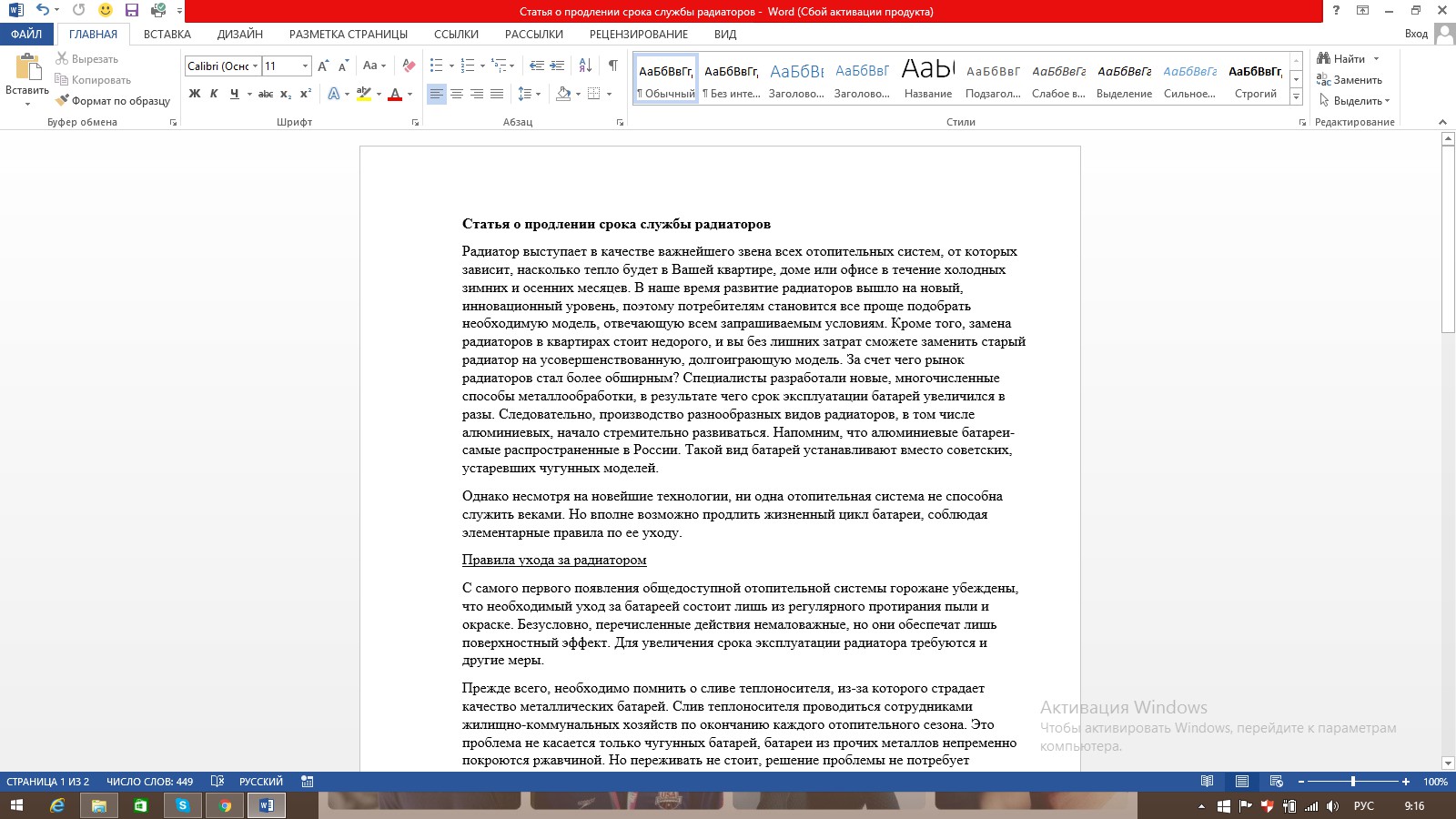Click the Заменить button

click(1350, 80)
